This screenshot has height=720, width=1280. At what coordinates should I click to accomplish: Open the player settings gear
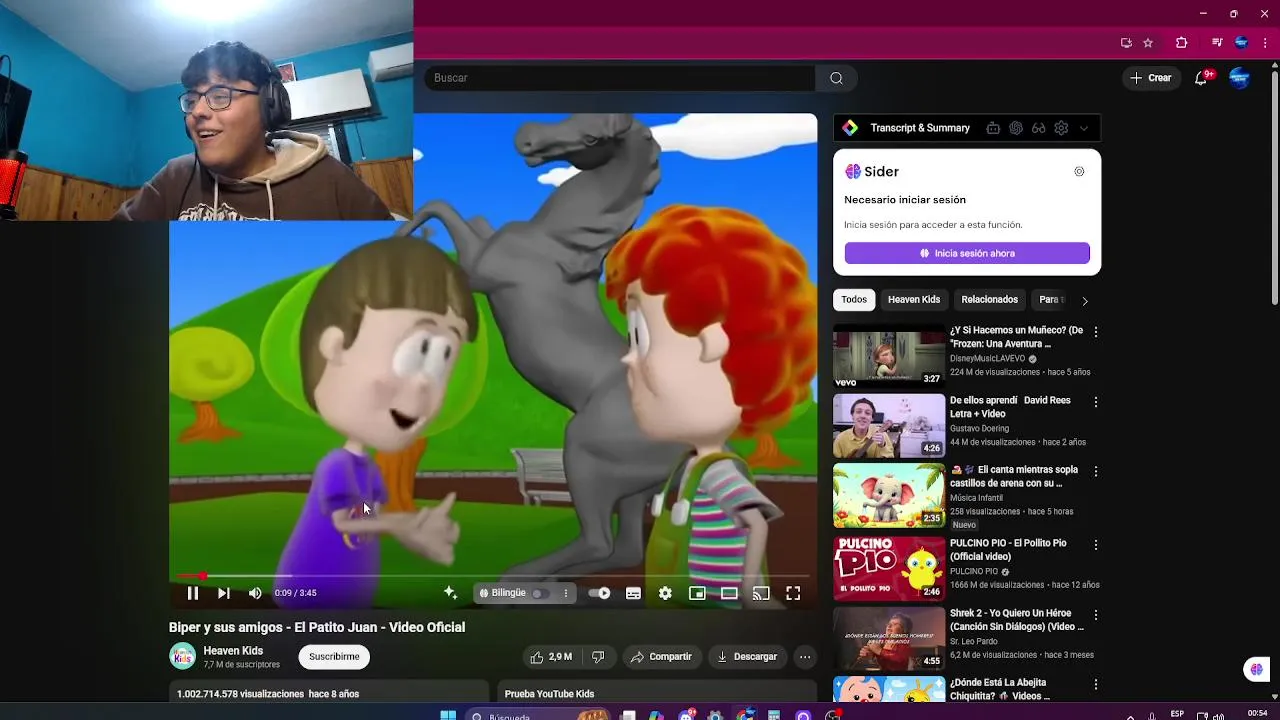pyautogui.click(x=665, y=593)
